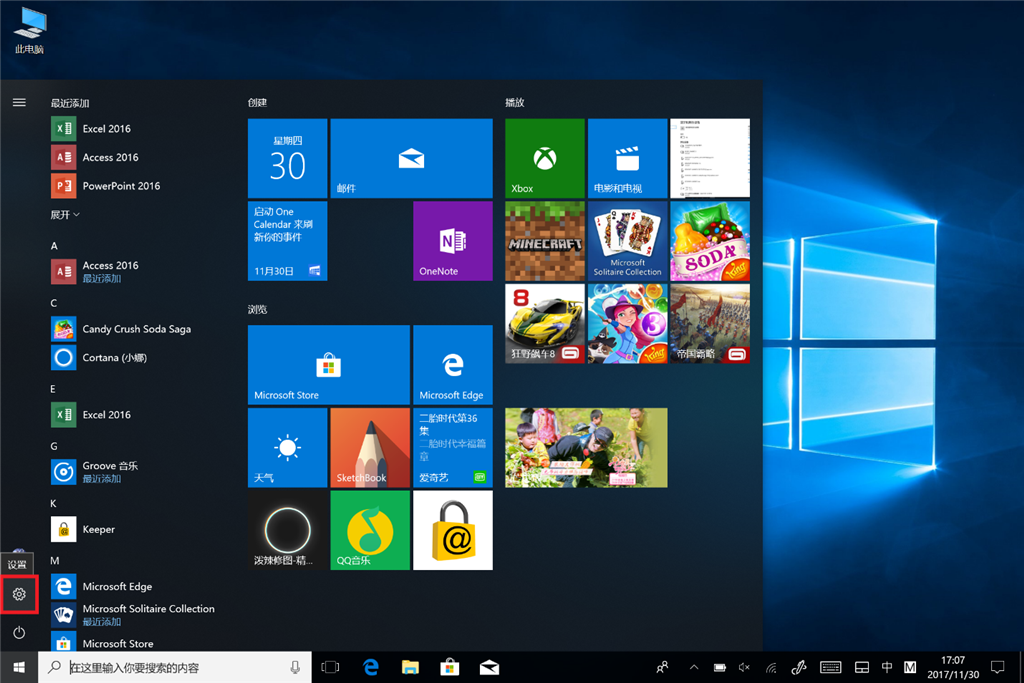Launch the Microsoft Edge tile
Viewport: 1024px width, 683px height.
click(453, 365)
